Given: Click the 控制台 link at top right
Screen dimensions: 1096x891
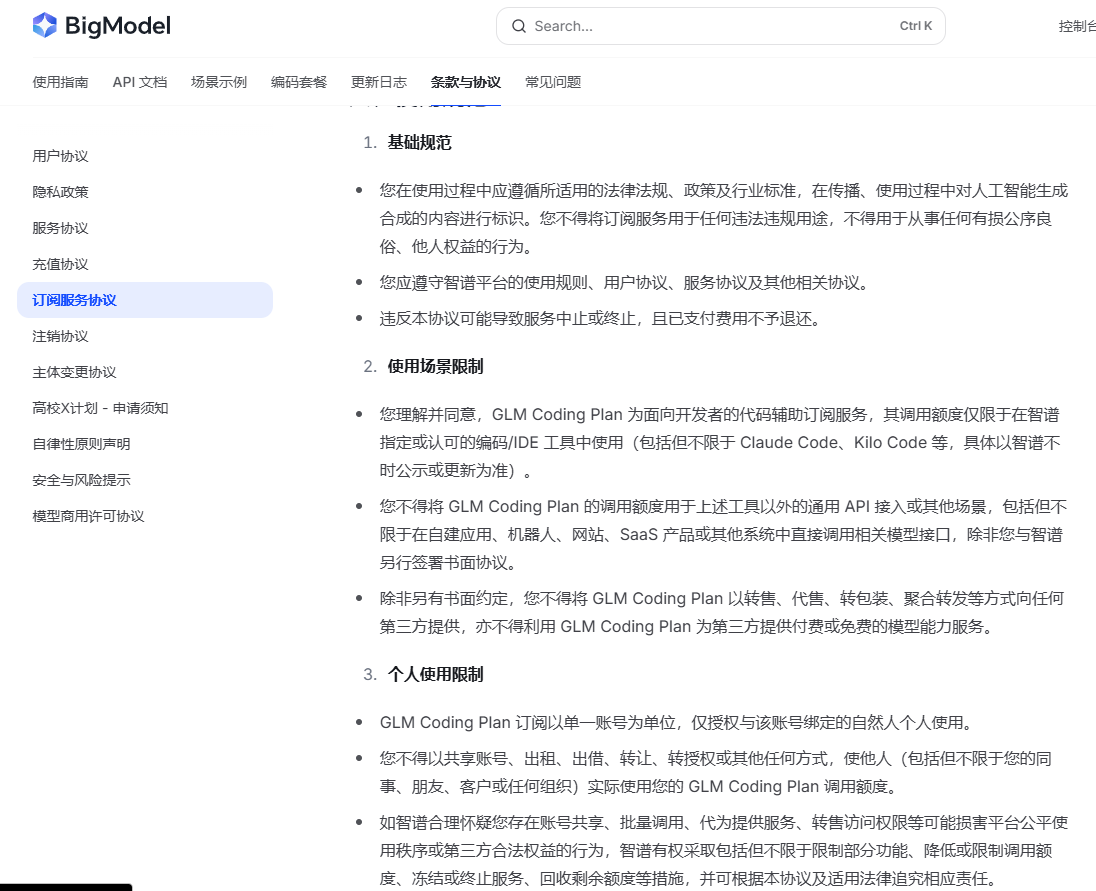Looking at the screenshot, I should coord(1076,27).
